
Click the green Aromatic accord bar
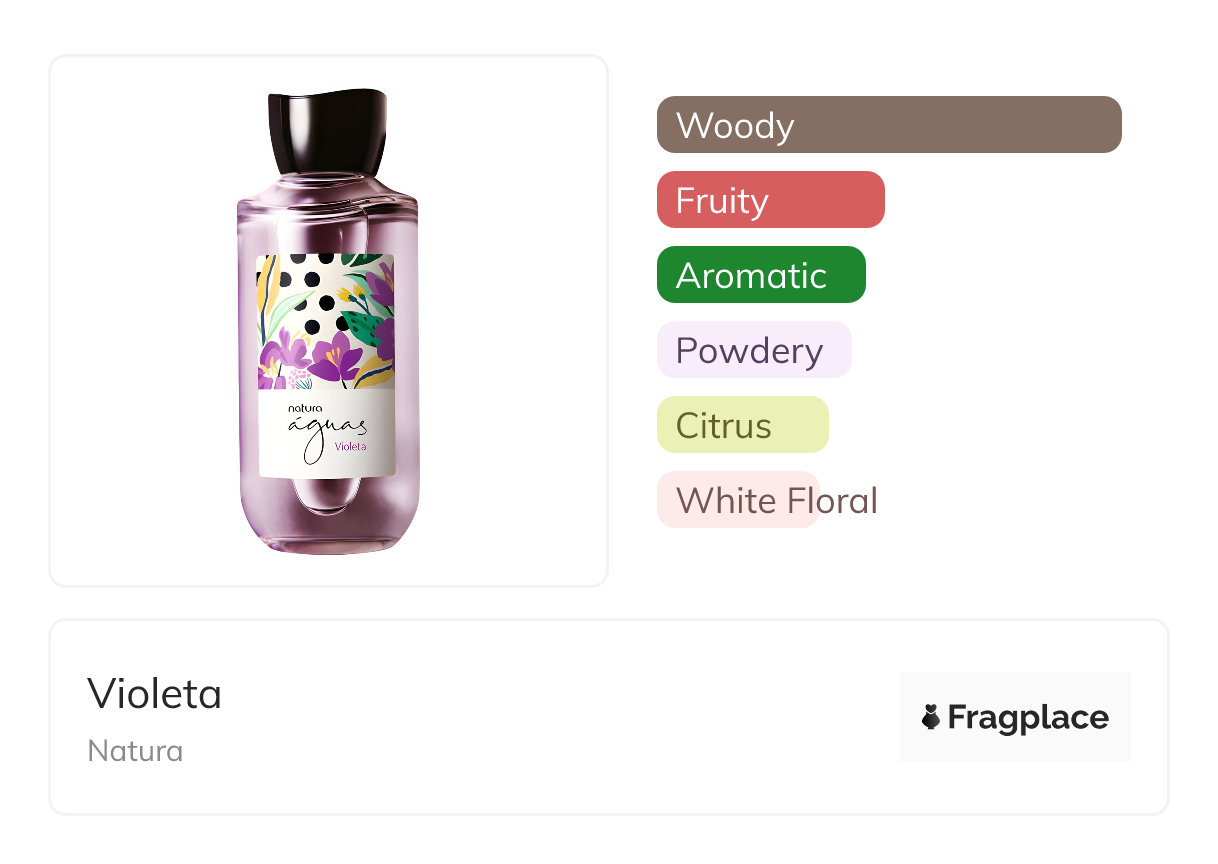click(760, 275)
